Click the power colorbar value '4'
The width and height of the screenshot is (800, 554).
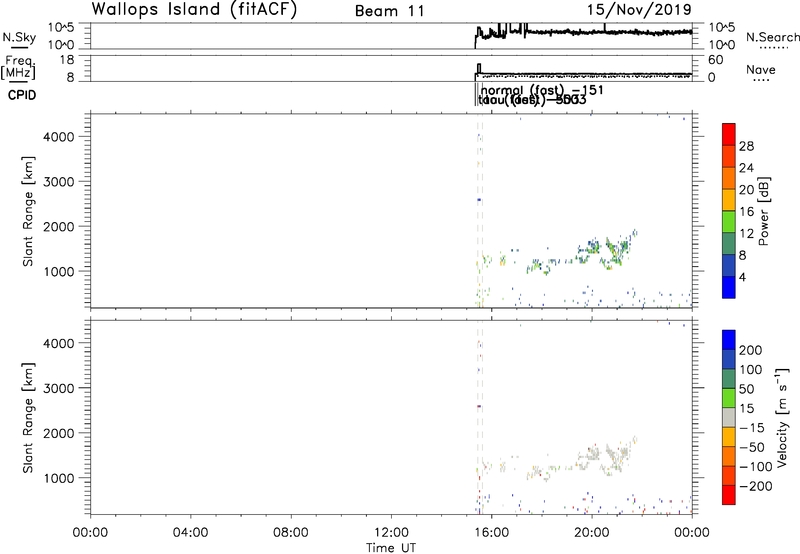click(743, 277)
